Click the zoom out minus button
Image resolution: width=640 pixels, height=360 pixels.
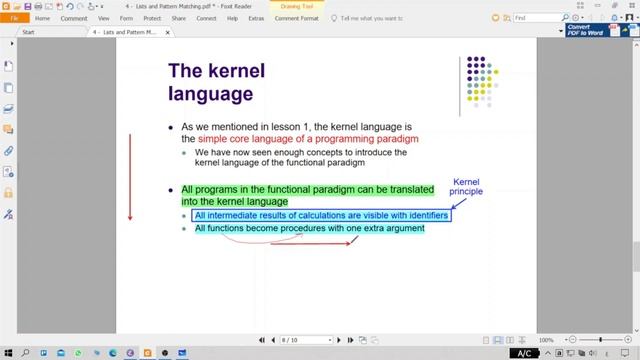click(572, 340)
